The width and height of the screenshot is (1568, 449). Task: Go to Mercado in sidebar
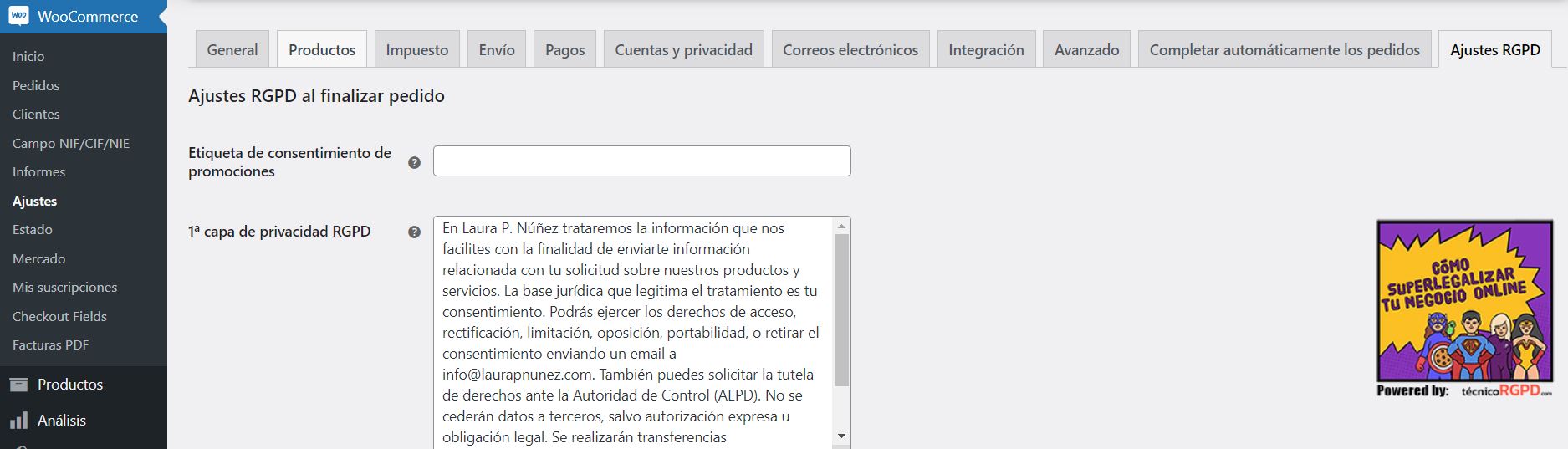point(38,258)
